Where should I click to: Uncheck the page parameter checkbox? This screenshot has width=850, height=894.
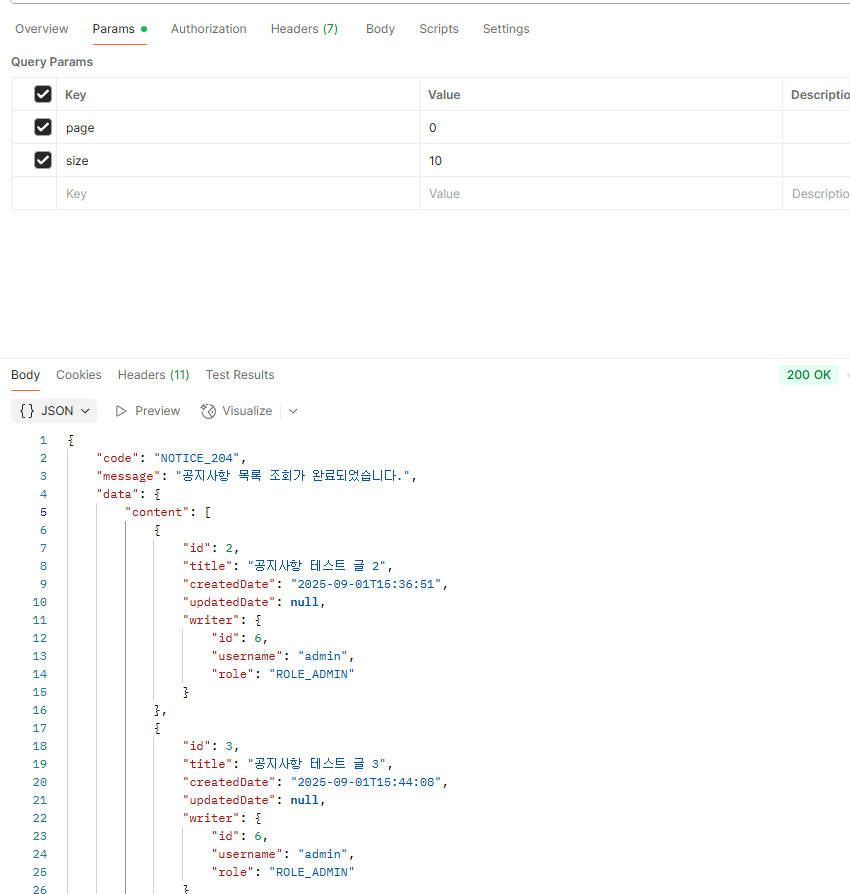click(x=43, y=127)
